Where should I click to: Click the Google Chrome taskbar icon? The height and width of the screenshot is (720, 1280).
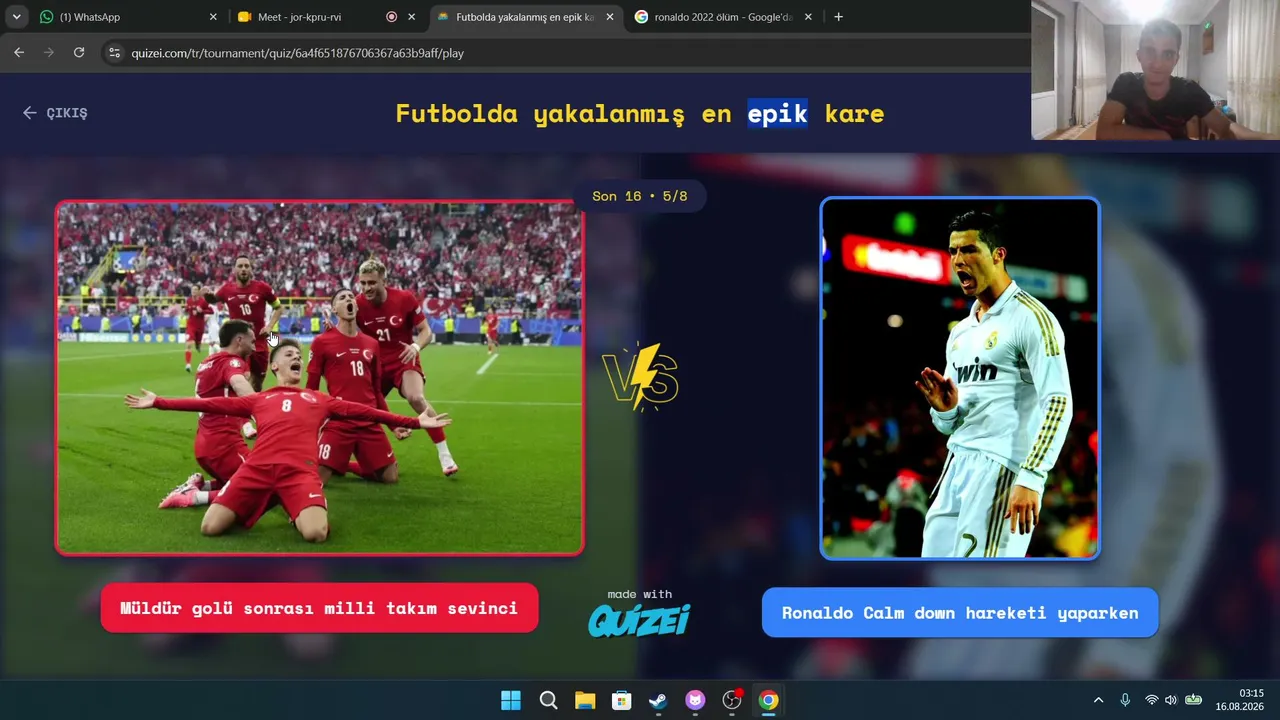coord(768,700)
